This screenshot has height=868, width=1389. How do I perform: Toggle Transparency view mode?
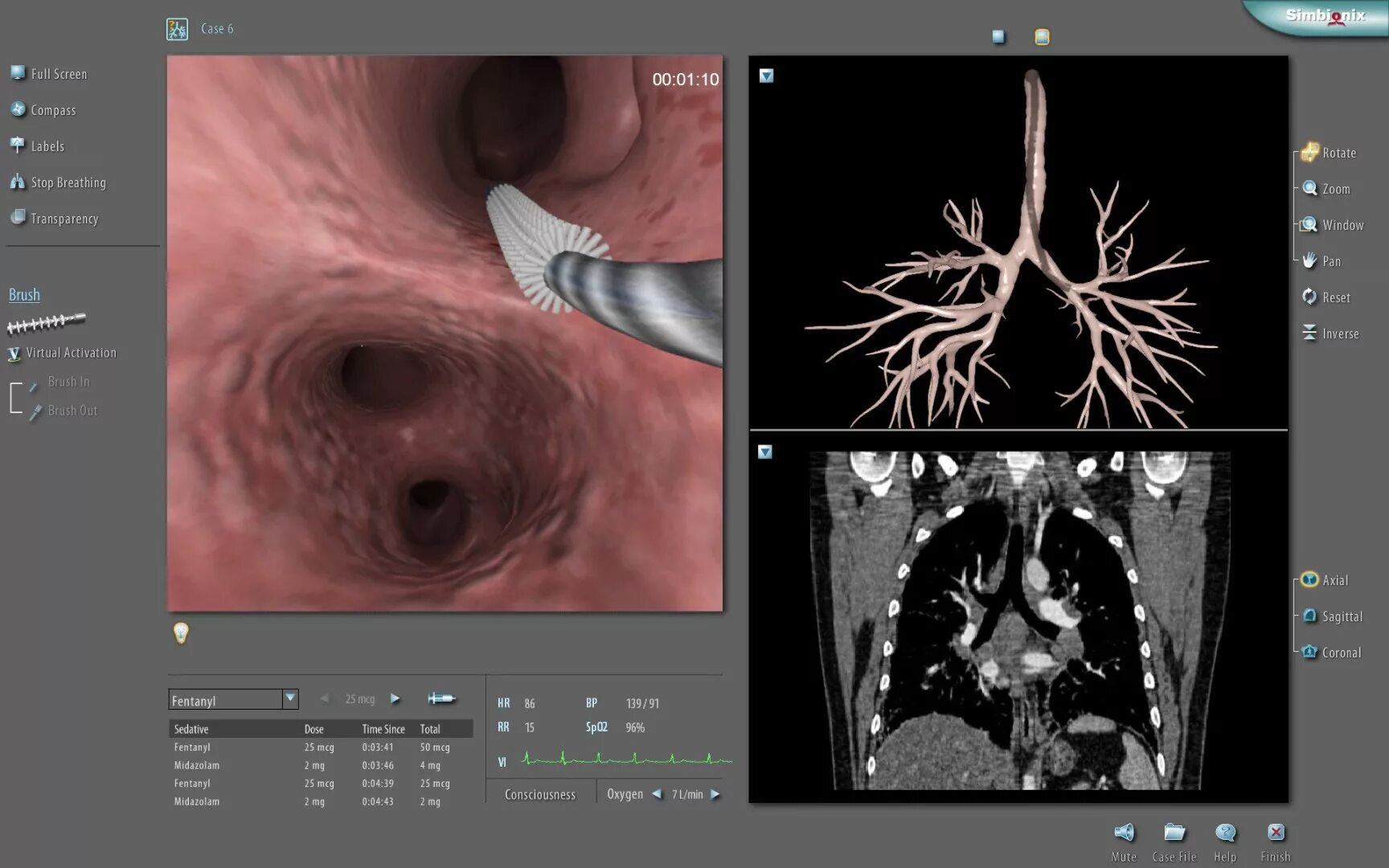tap(18, 217)
